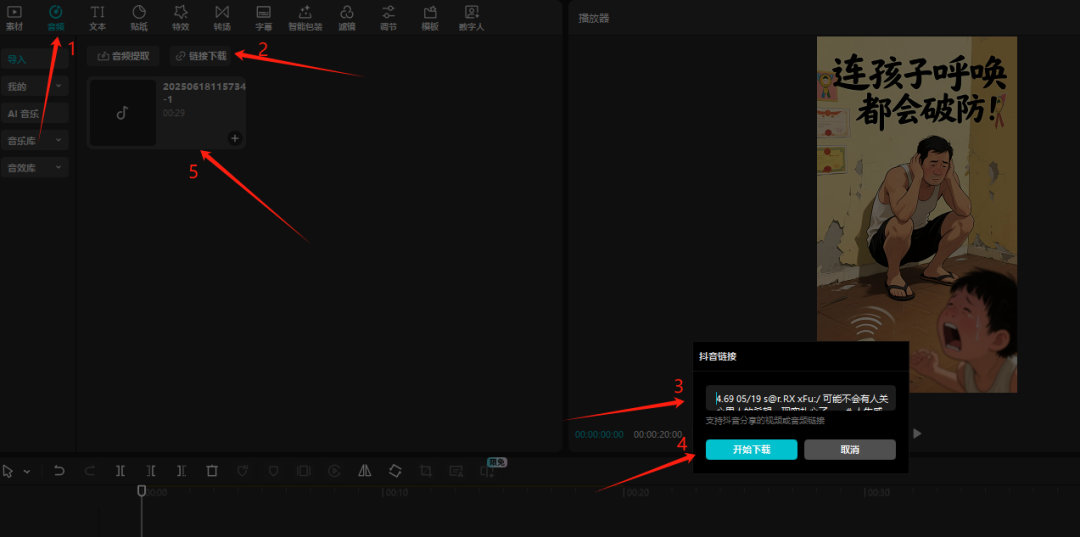Click the current timecode 00:00:00:00
The image size is (1080, 537).
click(x=599, y=434)
